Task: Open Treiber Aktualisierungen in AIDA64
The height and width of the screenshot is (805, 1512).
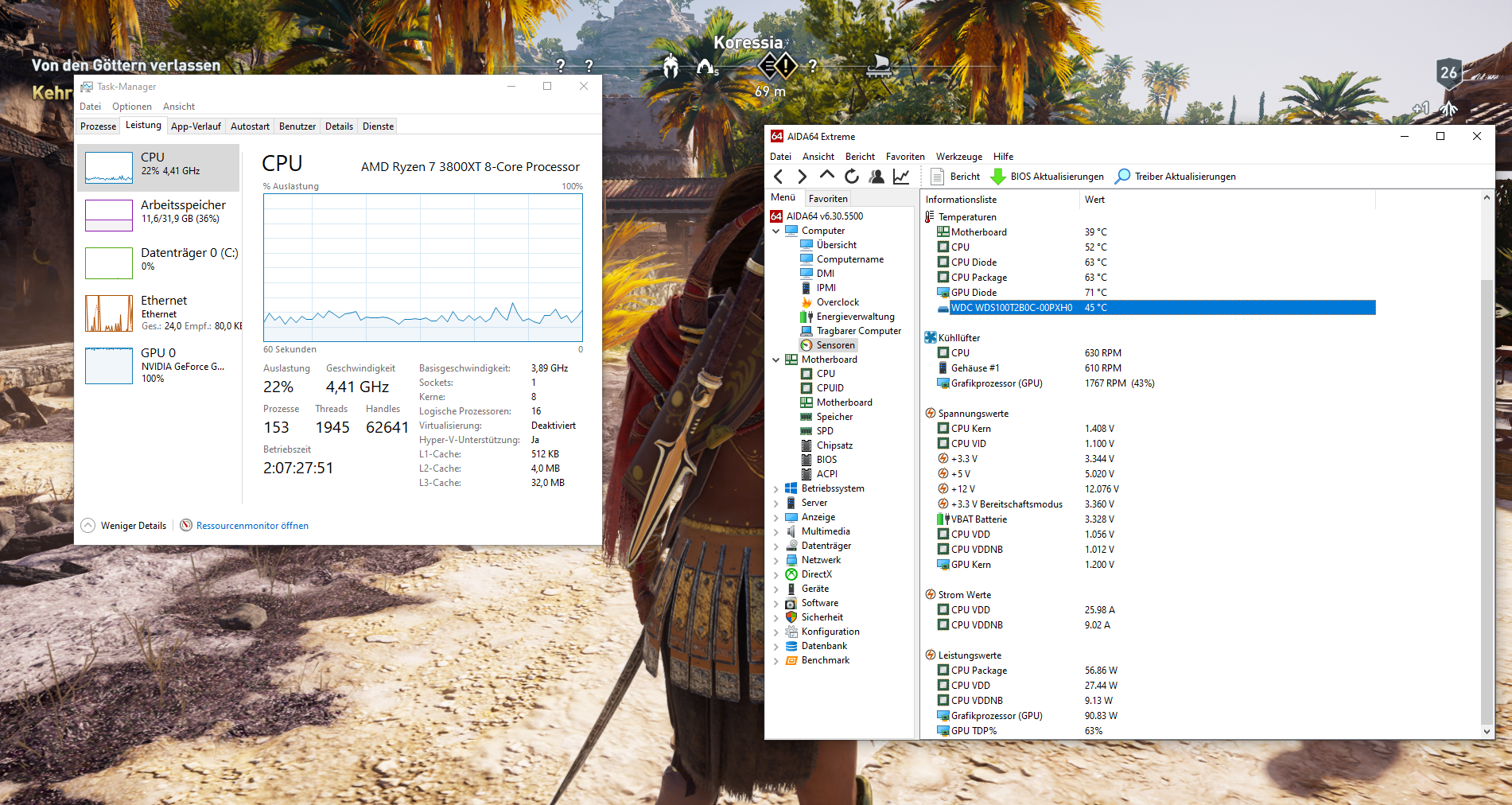Action: (1176, 177)
